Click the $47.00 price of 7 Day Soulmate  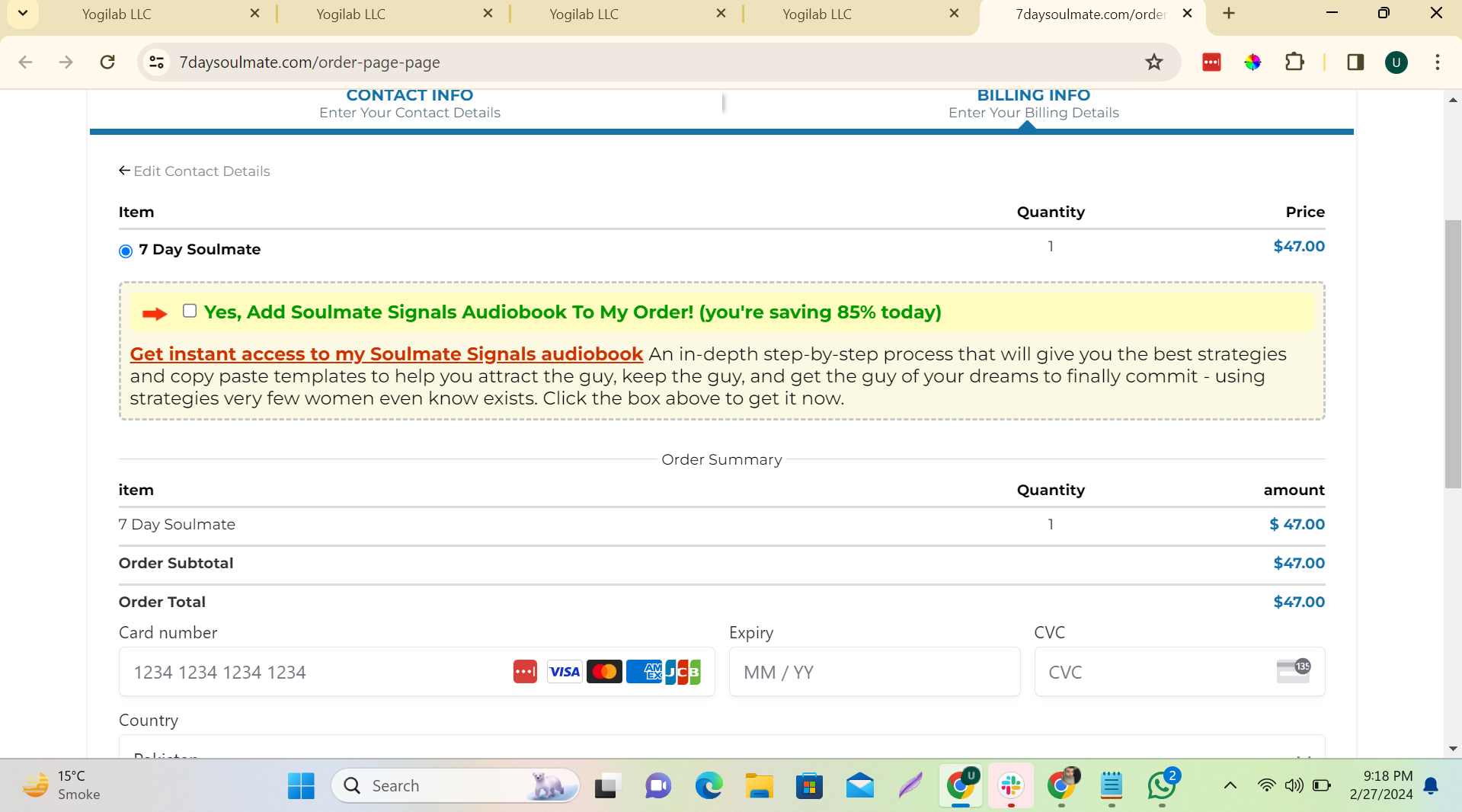[1299, 246]
